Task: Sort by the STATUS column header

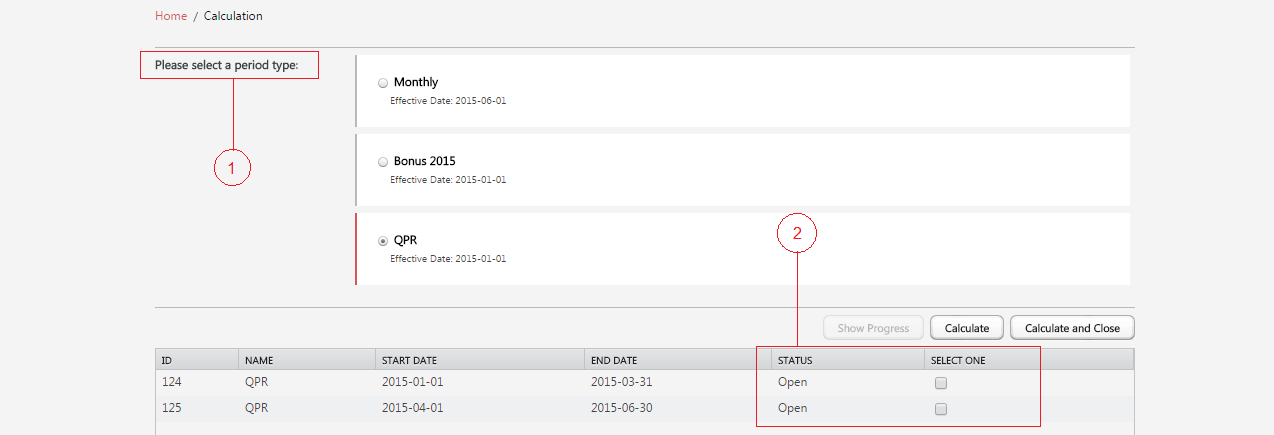Action: (x=848, y=360)
